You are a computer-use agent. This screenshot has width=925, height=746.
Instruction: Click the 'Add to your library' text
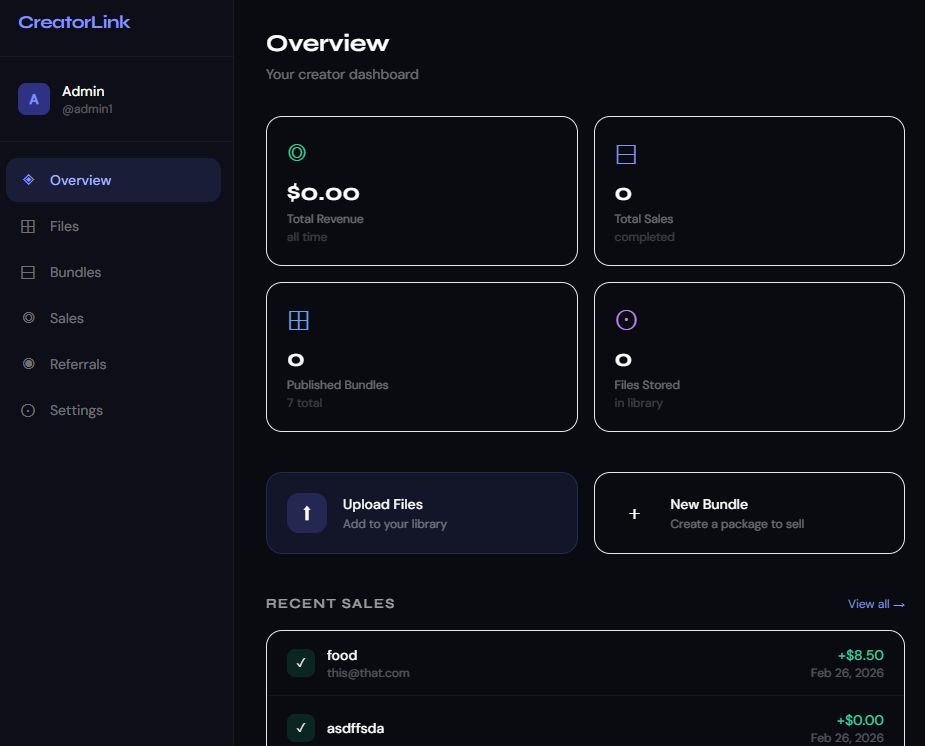pos(395,524)
